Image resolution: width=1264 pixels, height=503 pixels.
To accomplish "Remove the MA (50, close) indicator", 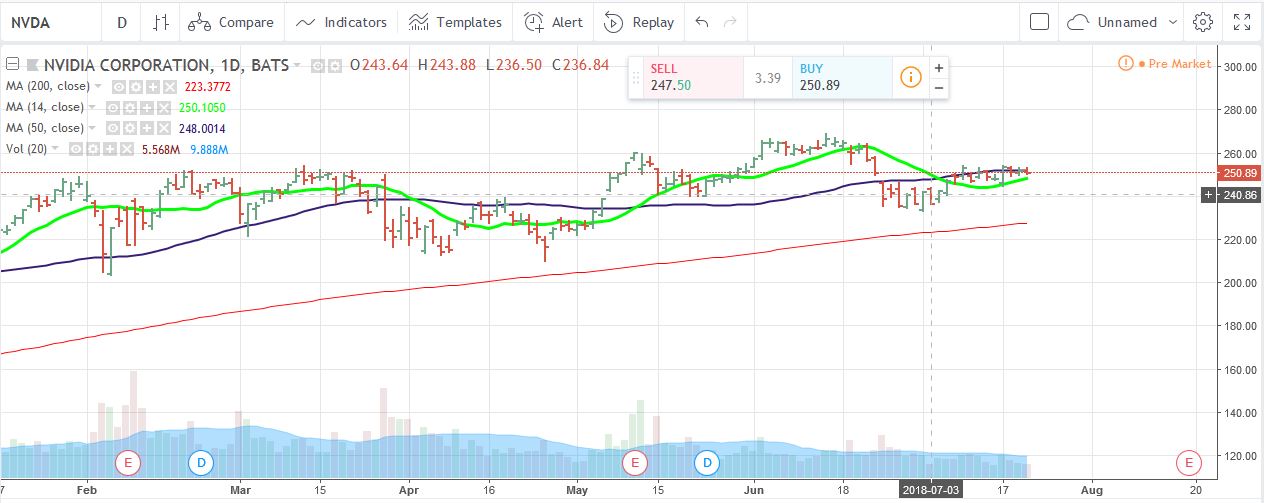I will pos(164,128).
